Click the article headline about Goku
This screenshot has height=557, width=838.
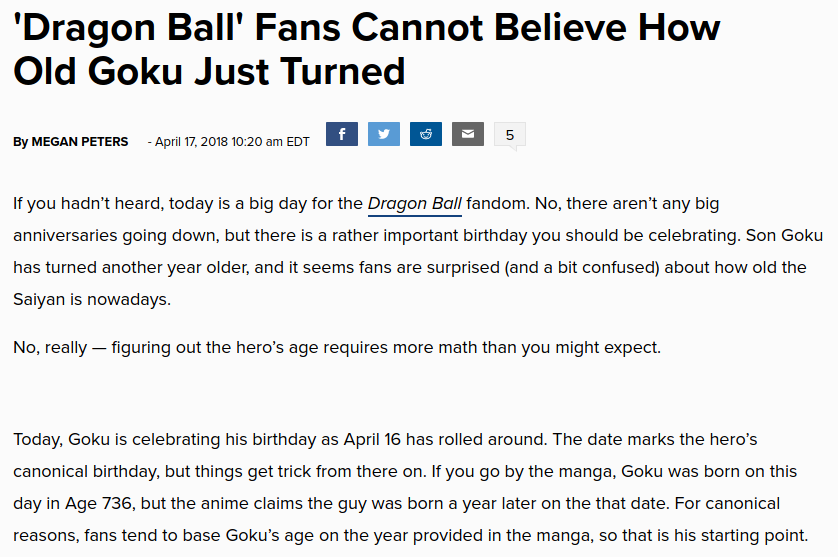tap(367, 49)
